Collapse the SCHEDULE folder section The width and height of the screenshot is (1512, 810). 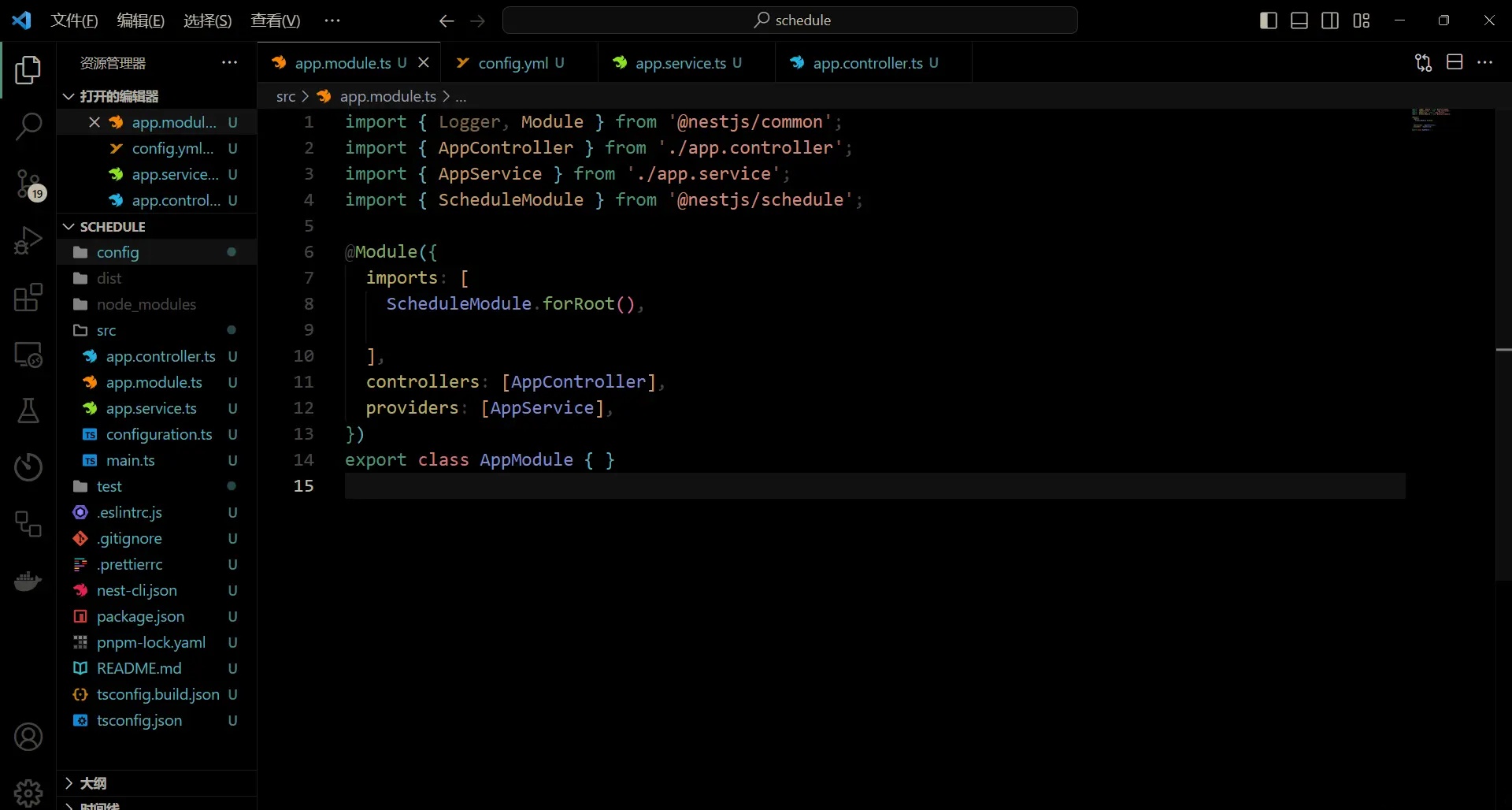pyautogui.click(x=113, y=227)
